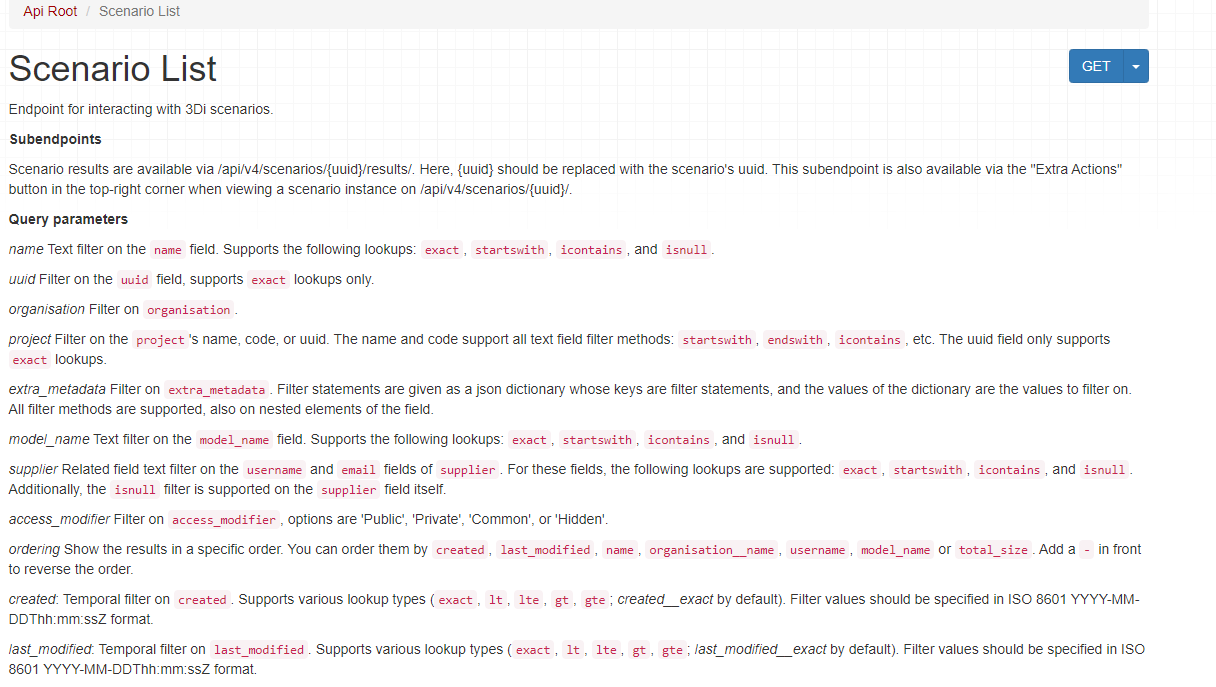Click 'name' code tag in the ordering row
The width and height of the screenshot is (1216, 687).
click(x=620, y=550)
